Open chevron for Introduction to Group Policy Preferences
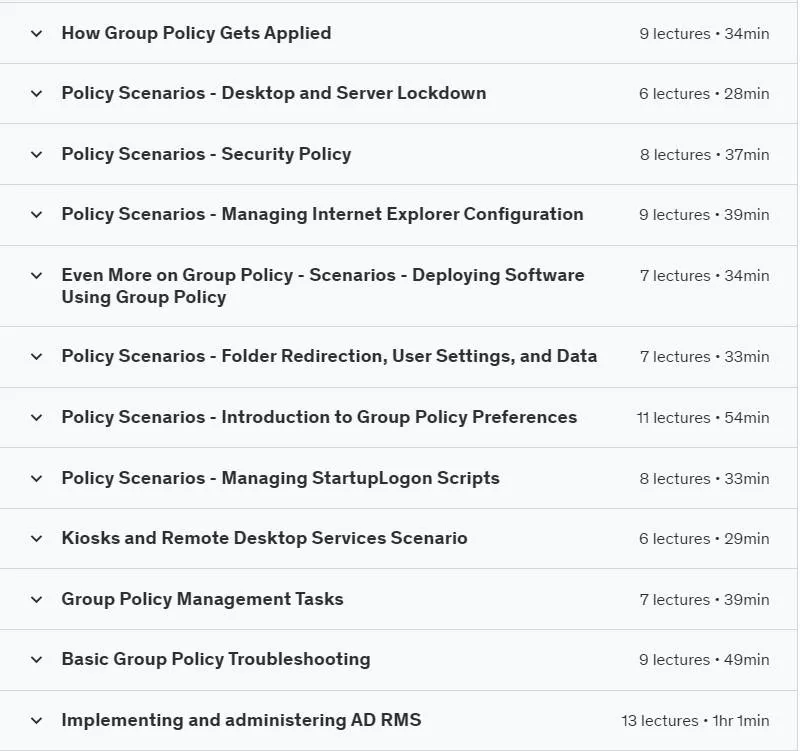The width and height of the screenshot is (800, 751). 36,418
